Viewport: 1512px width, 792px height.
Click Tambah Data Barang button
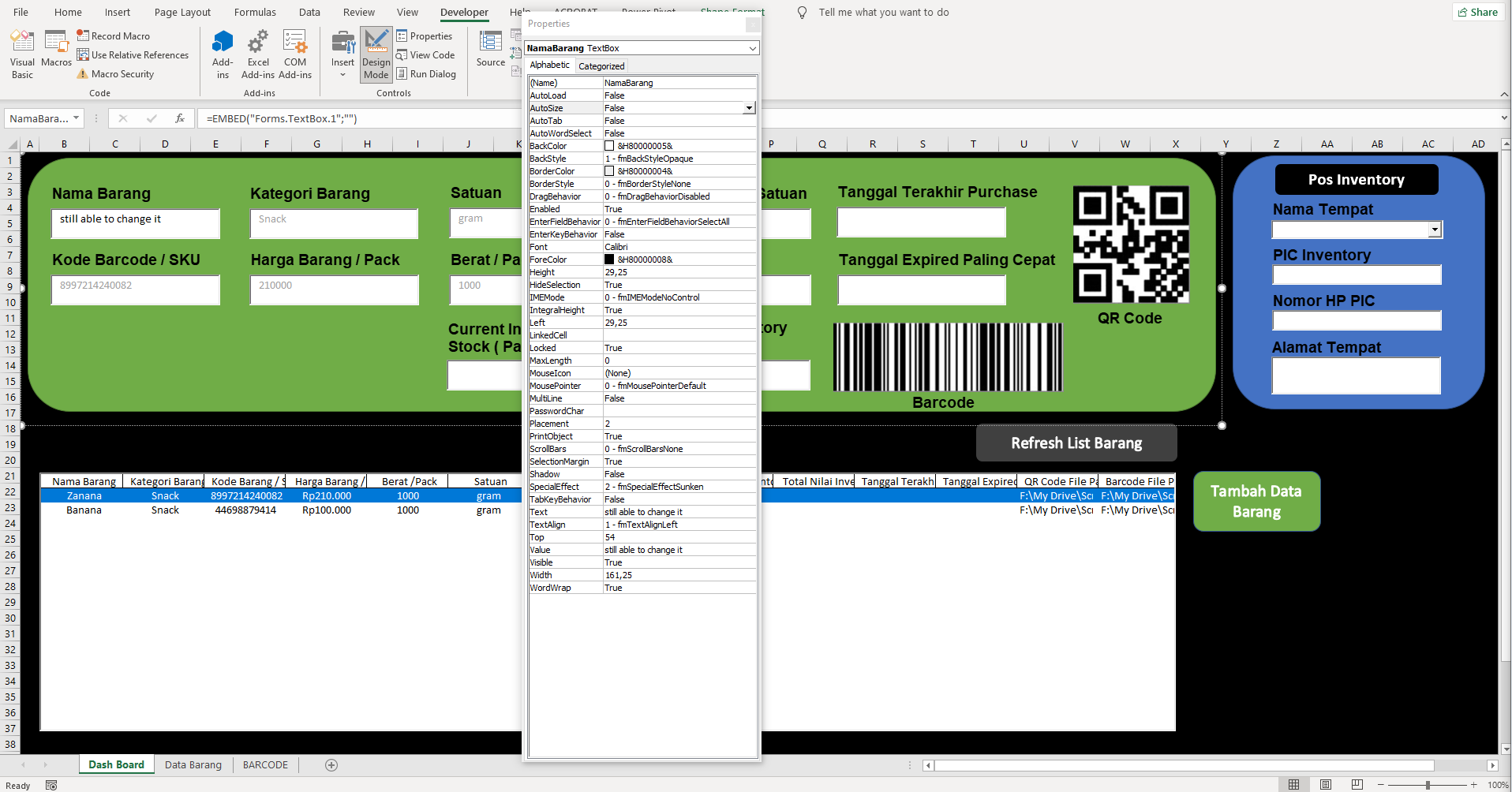point(1256,501)
